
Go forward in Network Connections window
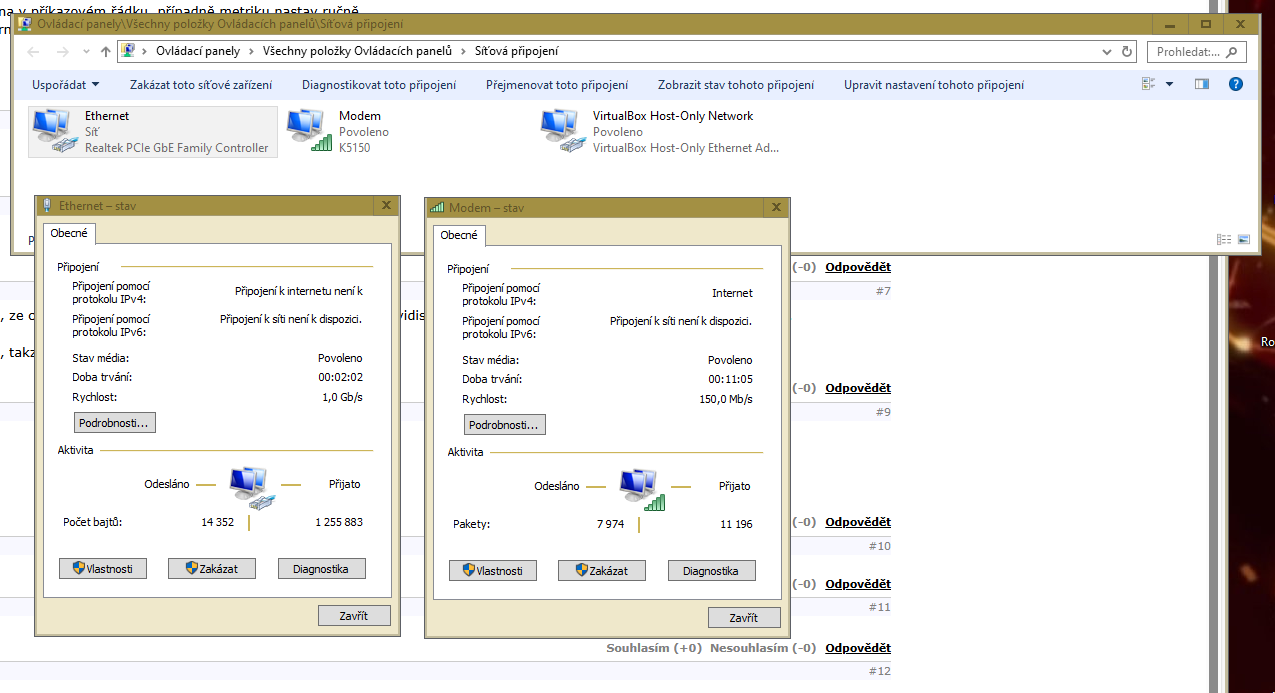(x=62, y=52)
